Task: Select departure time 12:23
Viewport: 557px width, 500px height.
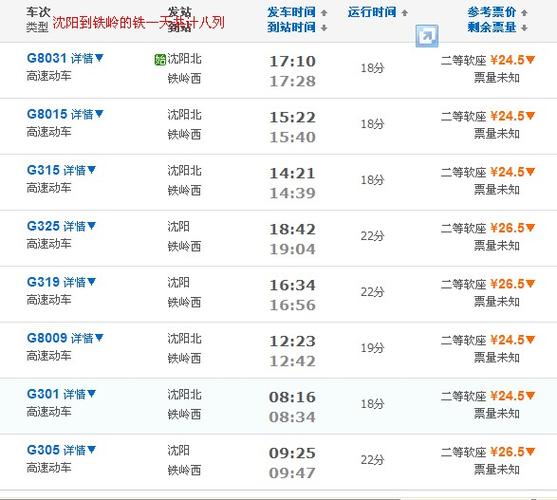Action: click(292, 342)
